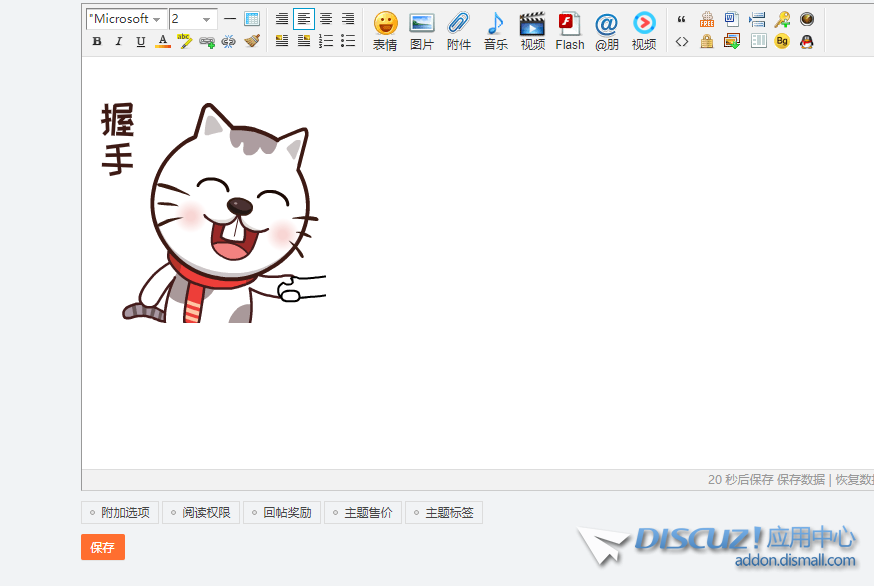The image size is (874, 586).
Task: Clear formatting with the broom icon
Action: (252, 41)
